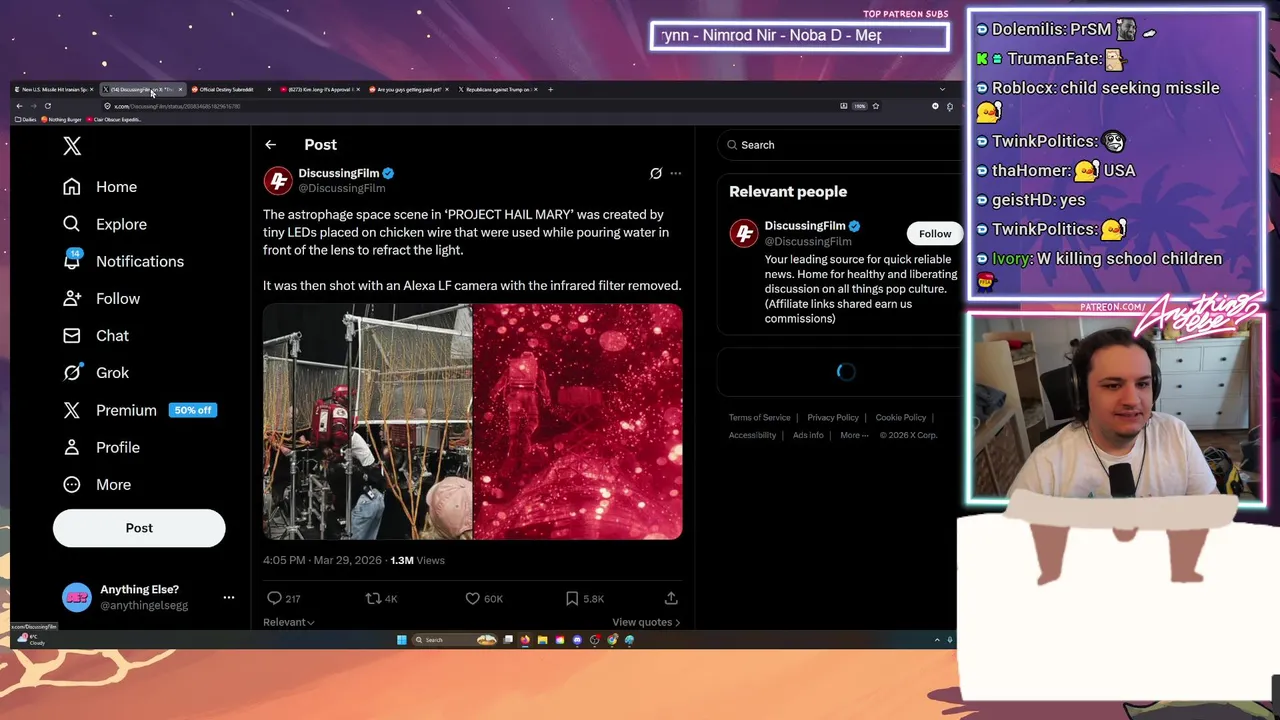Open DiscussingFilm avatar in Relevant people
The height and width of the screenshot is (720, 1280).
(744, 233)
